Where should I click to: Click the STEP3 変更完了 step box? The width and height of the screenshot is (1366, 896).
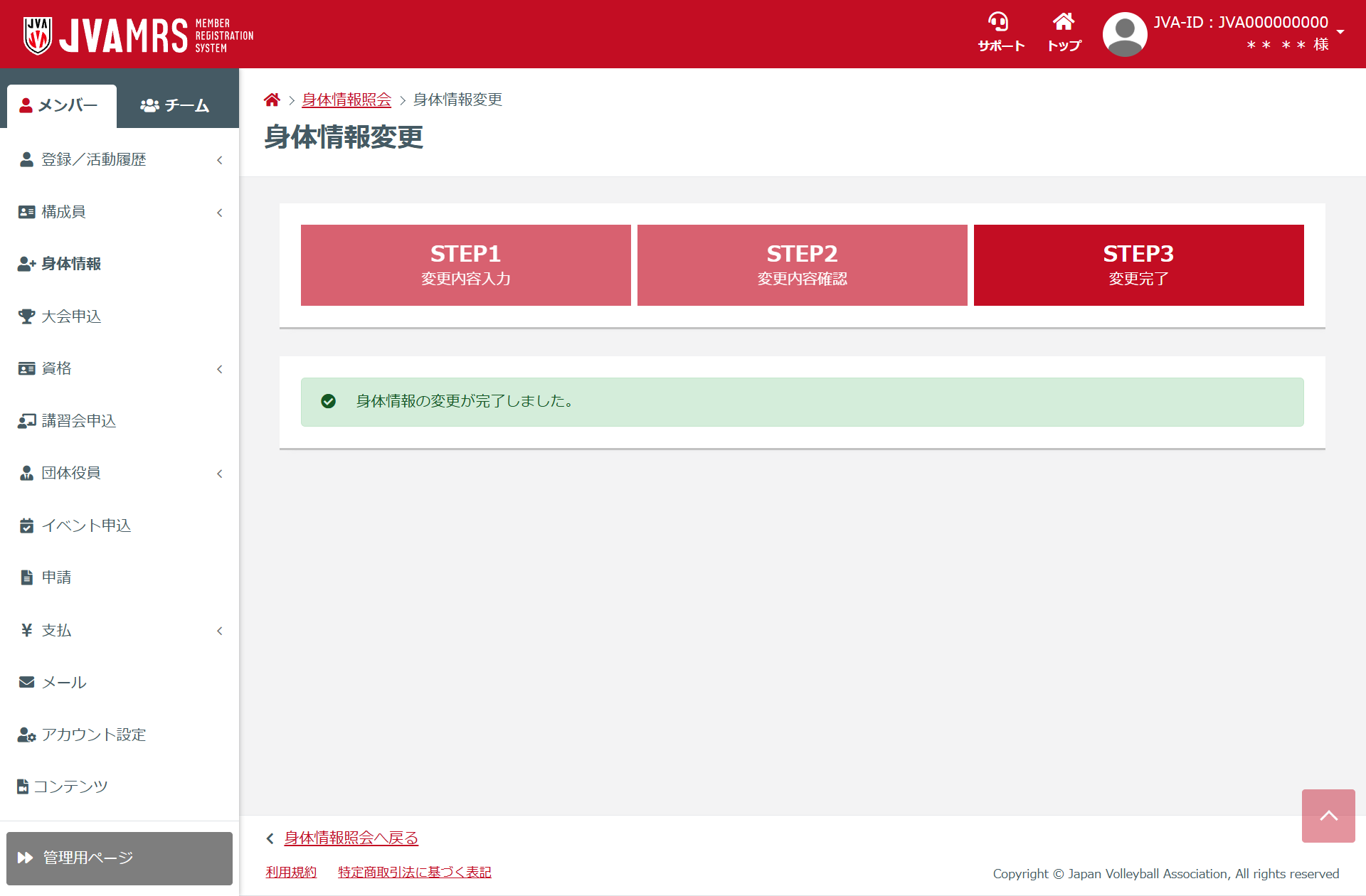[1138, 265]
